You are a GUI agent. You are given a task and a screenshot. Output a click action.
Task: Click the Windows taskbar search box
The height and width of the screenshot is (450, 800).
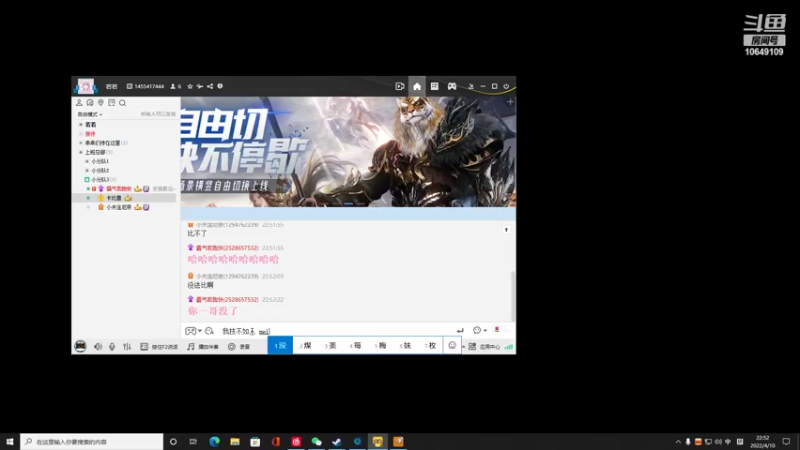(92, 441)
